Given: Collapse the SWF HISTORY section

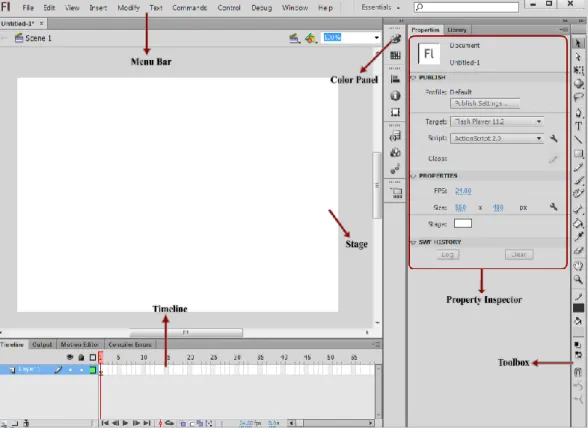Looking at the screenshot, I should [413, 242].
